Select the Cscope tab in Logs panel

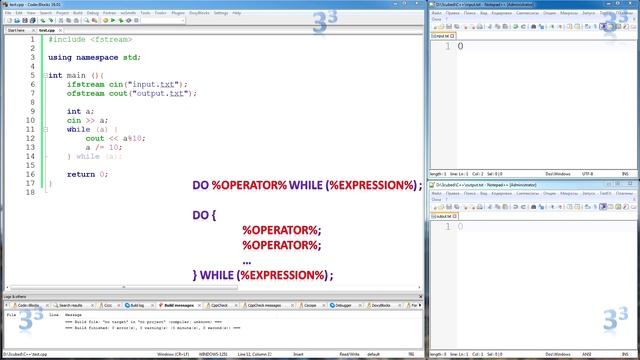pos(310,305)
